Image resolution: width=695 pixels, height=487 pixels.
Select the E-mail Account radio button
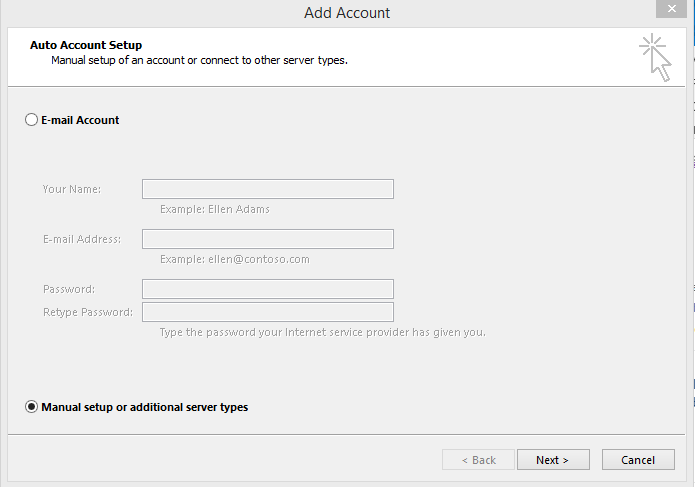pyautogui.click(x=32, y=120)
